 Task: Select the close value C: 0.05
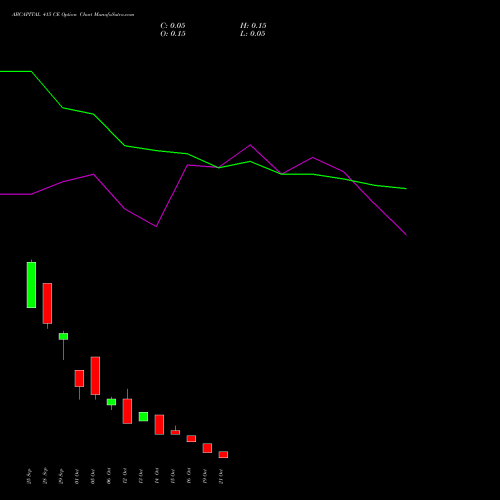point(173,26)
